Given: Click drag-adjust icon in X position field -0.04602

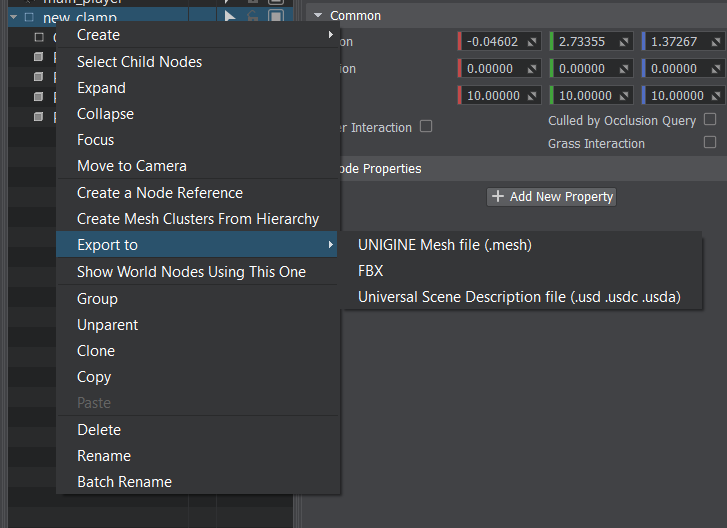Looking at the screenshot, I should pos(532,42).
